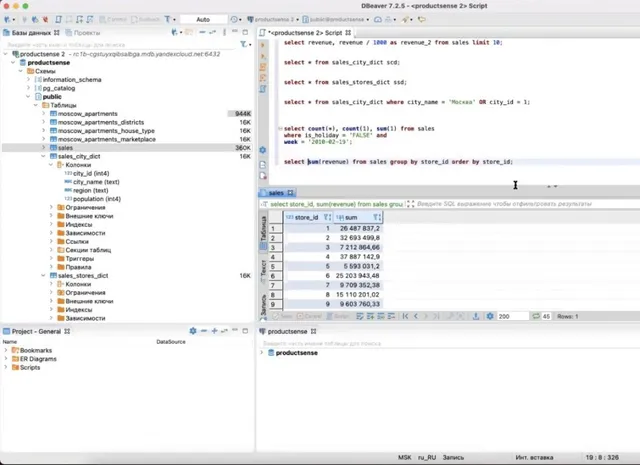Click execute script icon in editor sidebar
640x465 pixels.
tap(263, 67)
